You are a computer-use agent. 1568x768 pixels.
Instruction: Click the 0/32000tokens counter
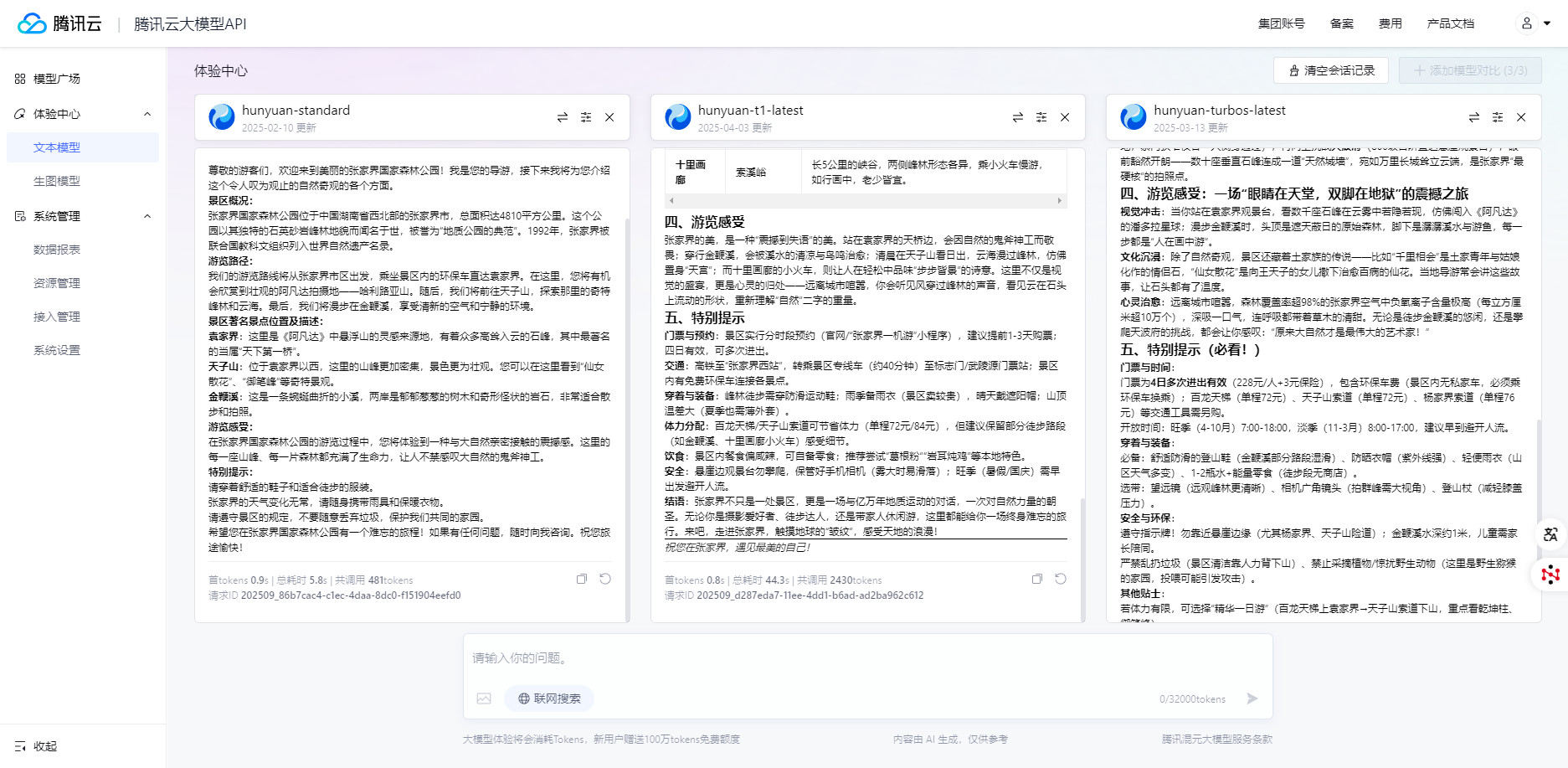[1192, 699]
